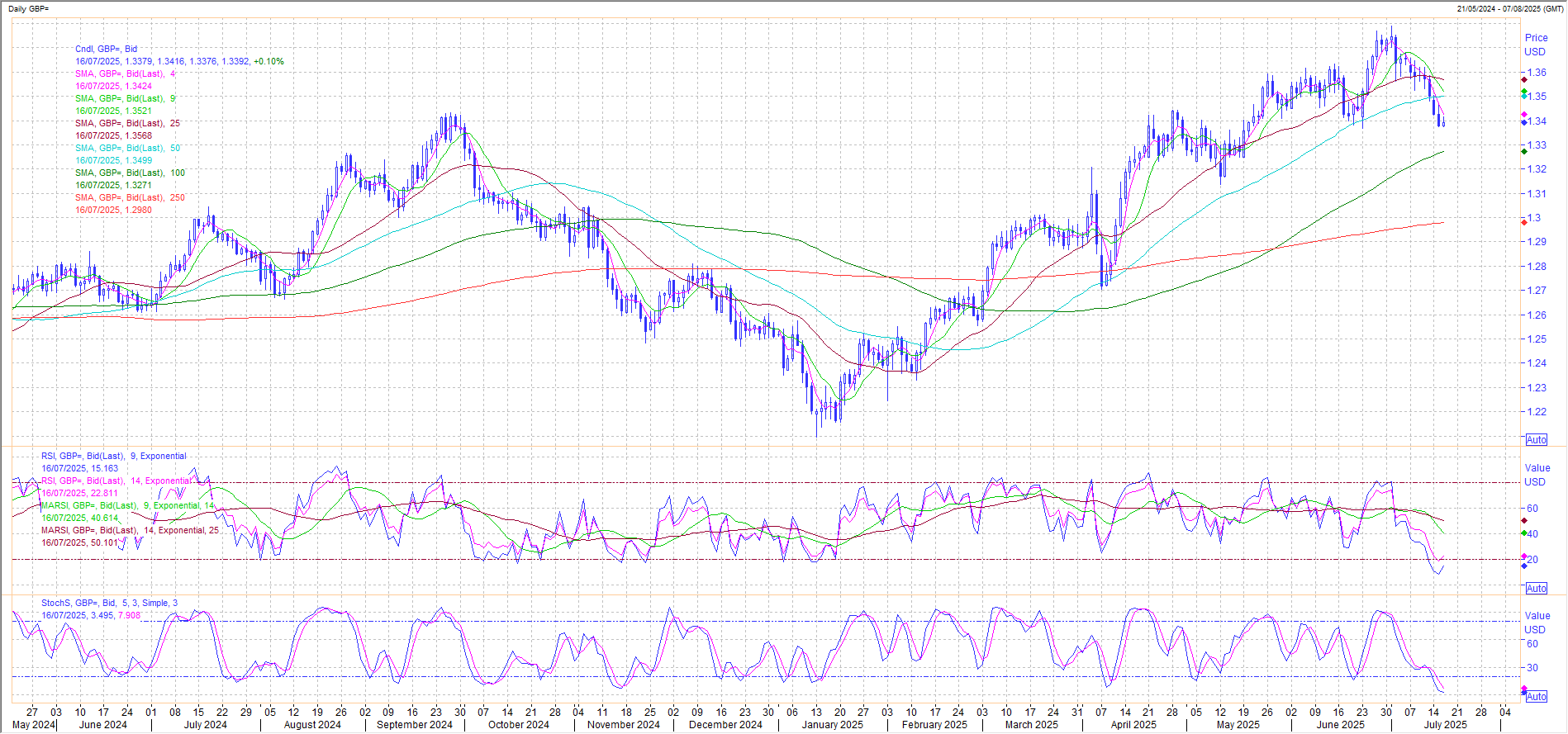Select the green MARSI 9 Exponential 14 legend

pyautogui.click(x=128, y=505)
